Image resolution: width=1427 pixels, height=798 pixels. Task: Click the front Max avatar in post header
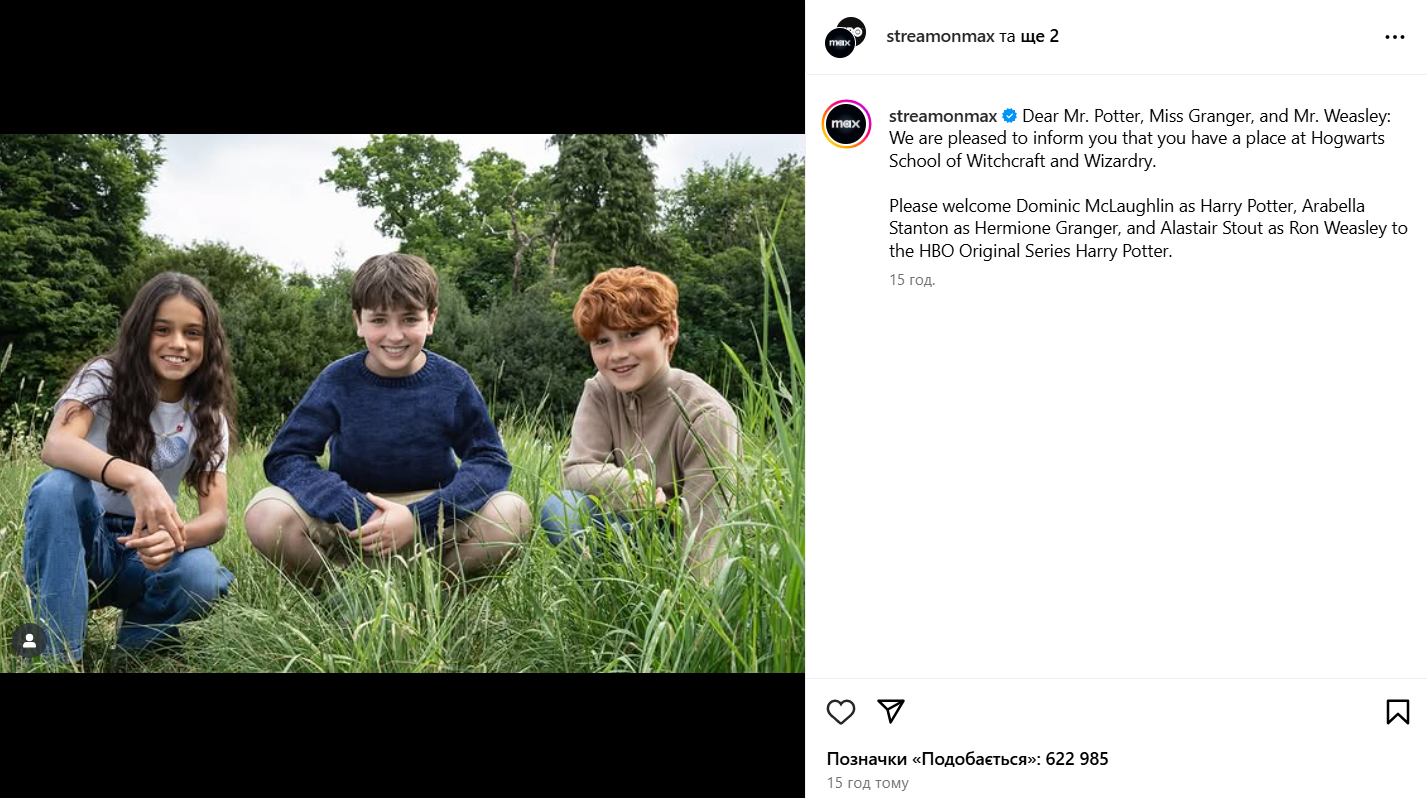point(840,43)
